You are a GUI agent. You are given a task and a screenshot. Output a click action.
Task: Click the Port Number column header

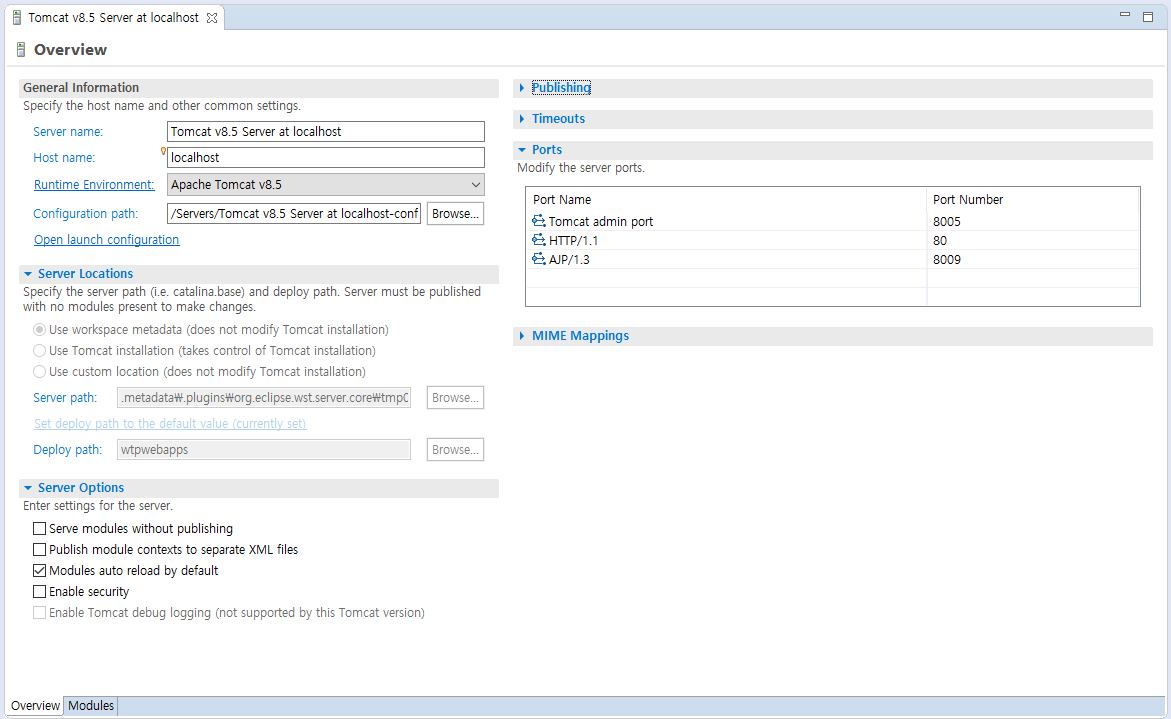(x=1033, y=199)
